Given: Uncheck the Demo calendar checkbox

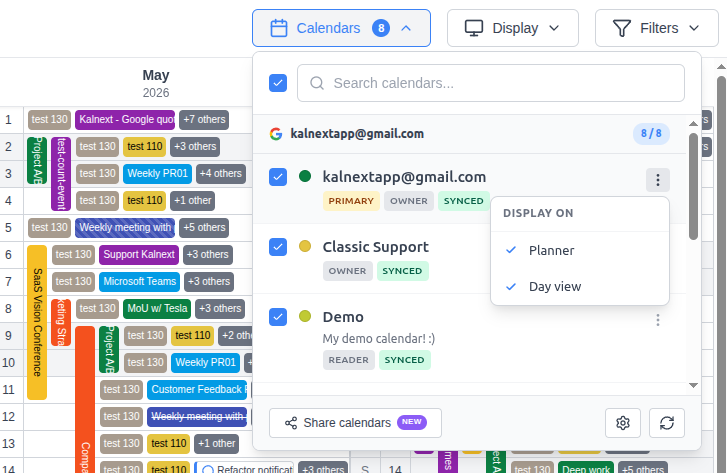Looking at the screenshot, I should (278, 317).
